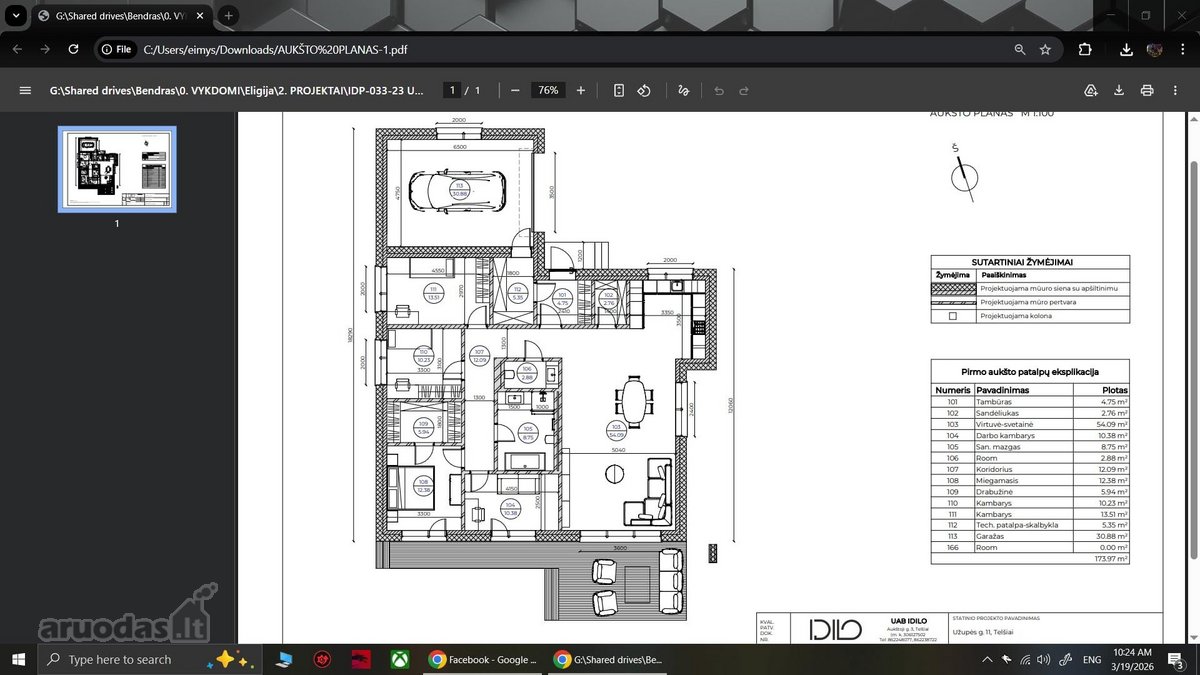Click the garage room label 113

coord(459,188)
